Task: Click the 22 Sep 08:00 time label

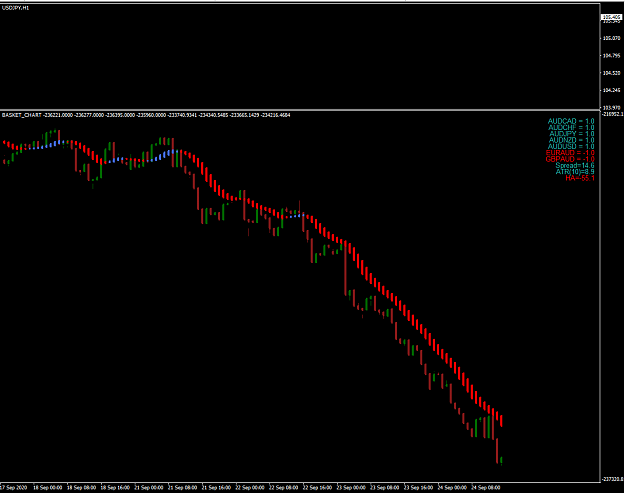Action: pos(284,487)
